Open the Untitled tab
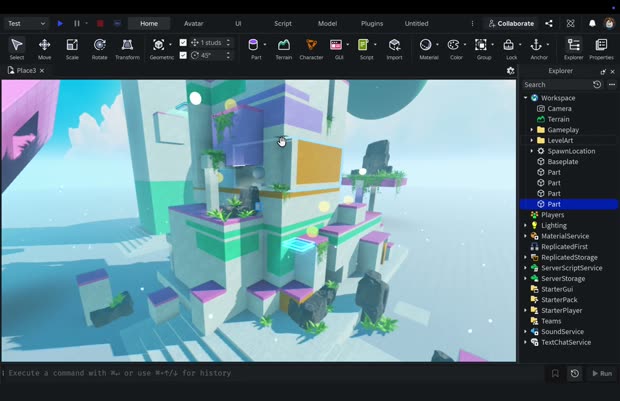Image resolution: width=620 pixels, height=401 pixels. [416, 23]
